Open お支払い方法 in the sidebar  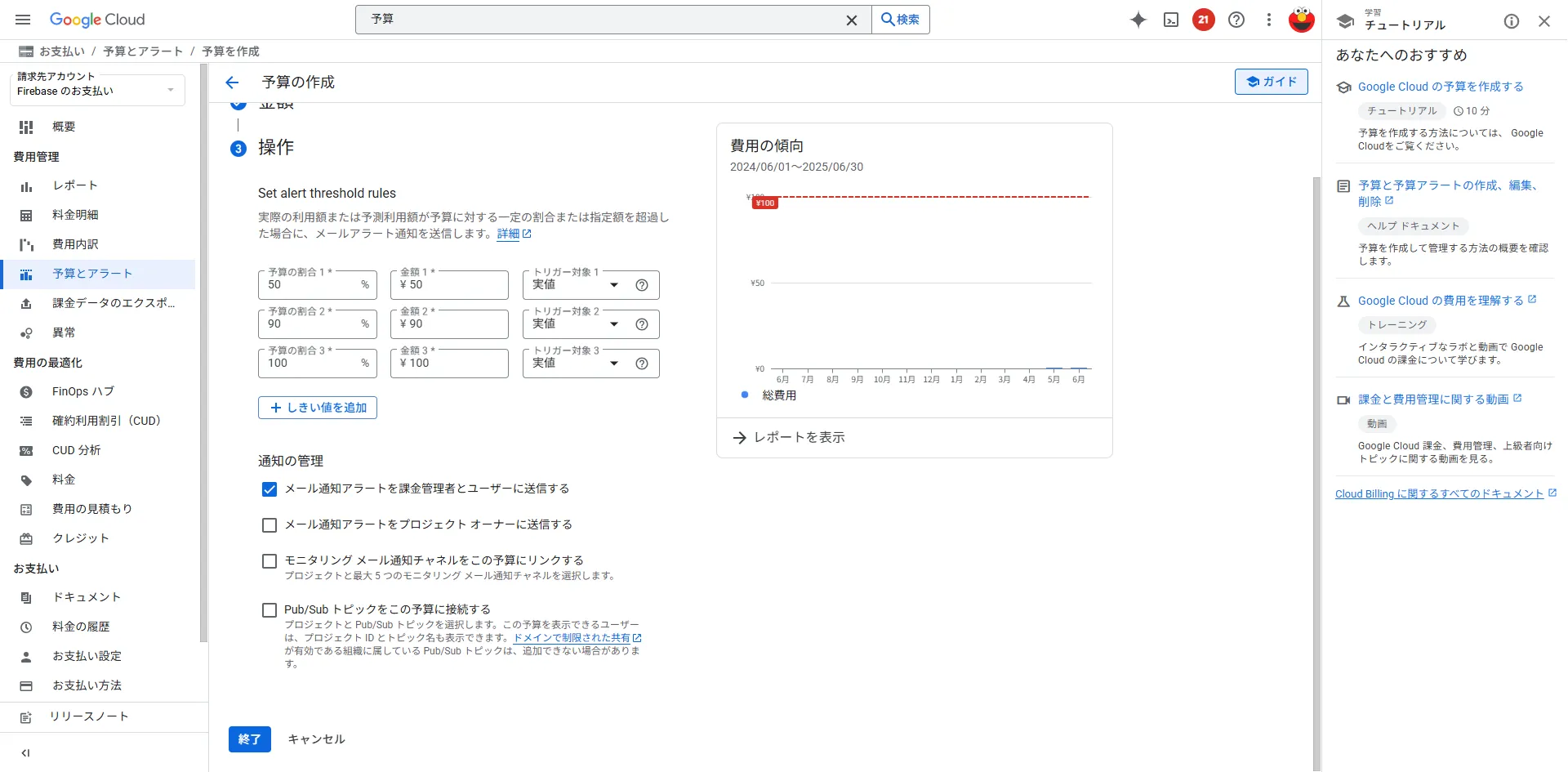point(98,685)
